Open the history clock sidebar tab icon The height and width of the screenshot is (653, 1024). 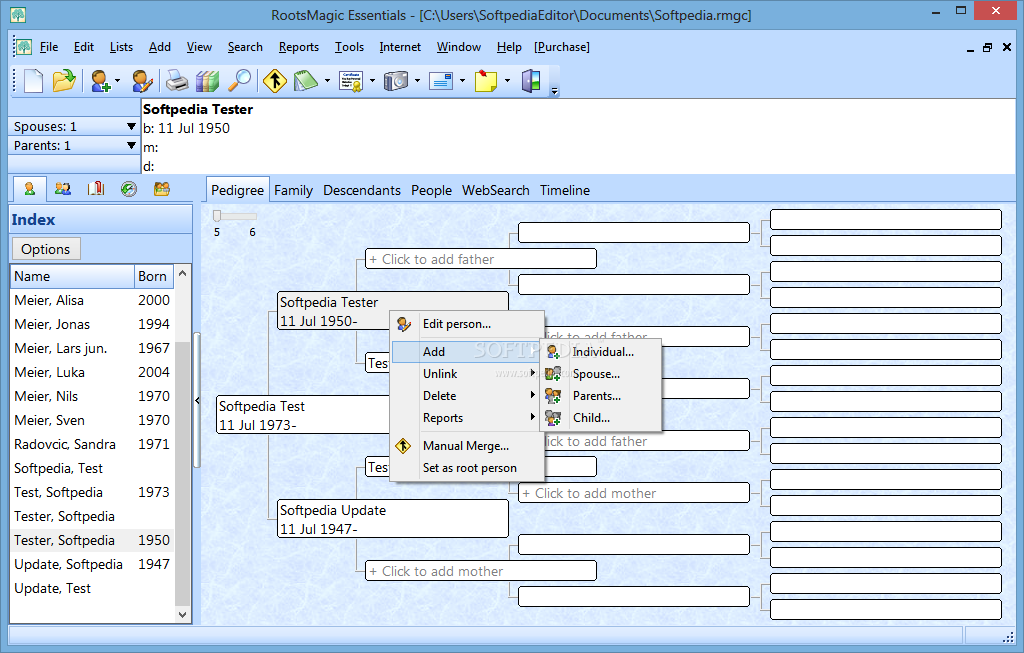129,189
